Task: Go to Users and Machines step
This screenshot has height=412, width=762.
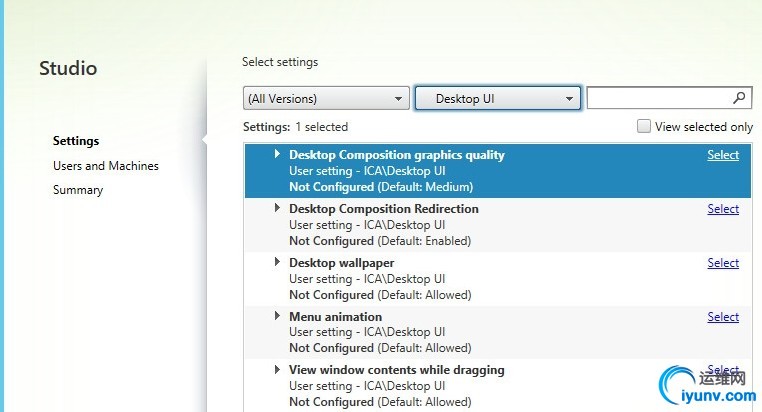Action: click(x=106, y=166)
